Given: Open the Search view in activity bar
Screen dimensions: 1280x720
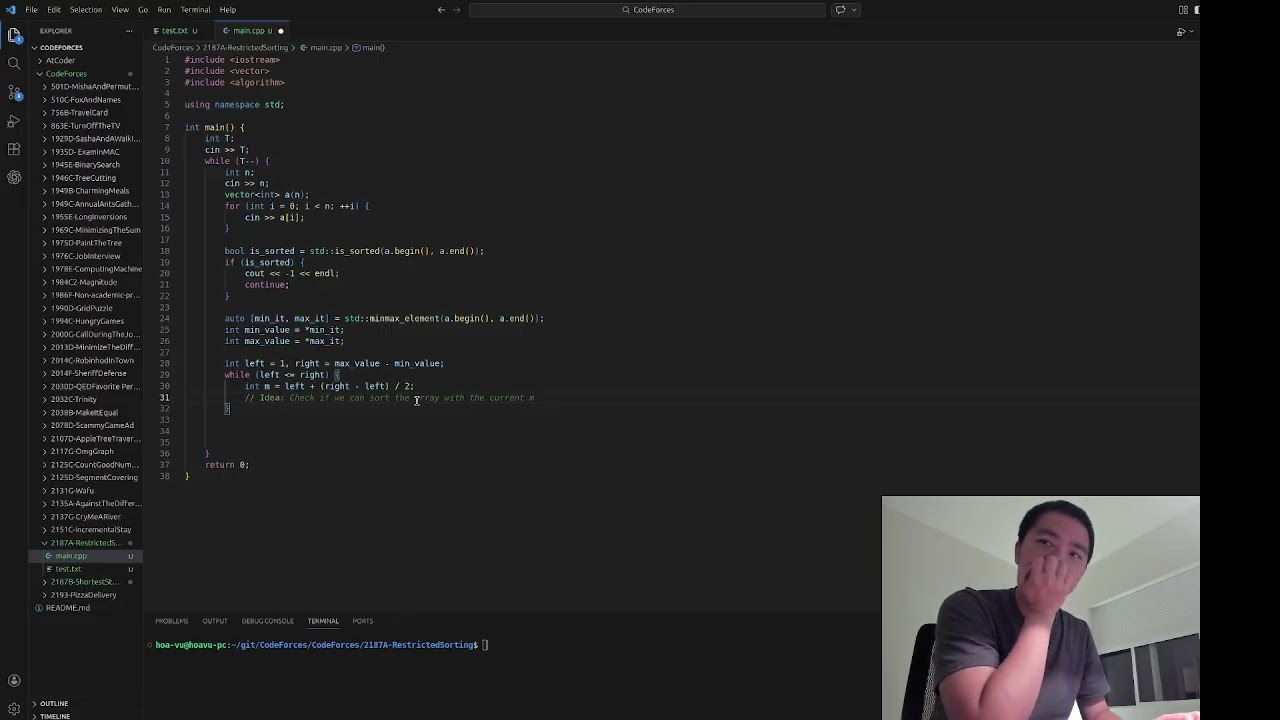Looking at the screenshot, I should point(14,64).
